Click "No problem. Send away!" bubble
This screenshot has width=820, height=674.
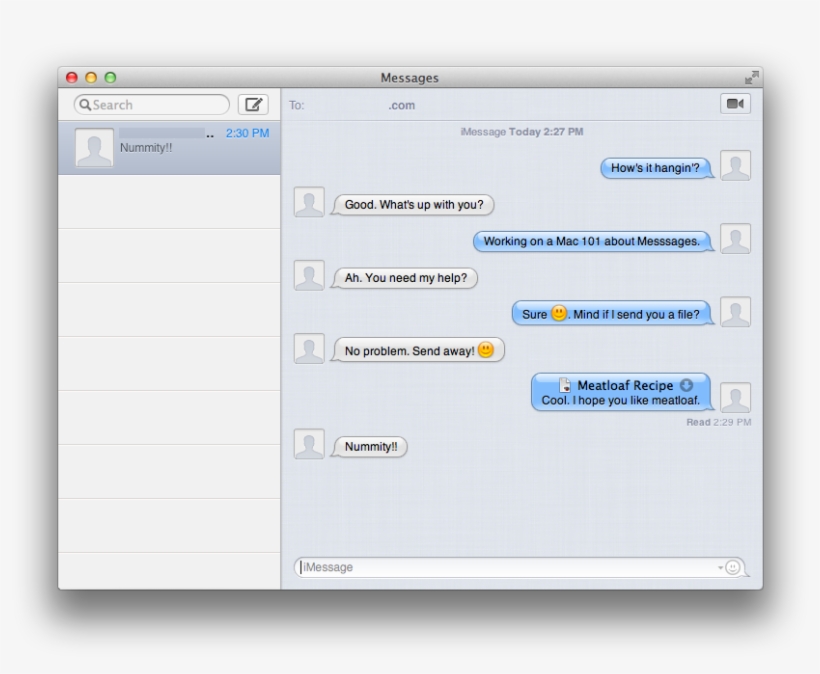(x=418, y=350)
